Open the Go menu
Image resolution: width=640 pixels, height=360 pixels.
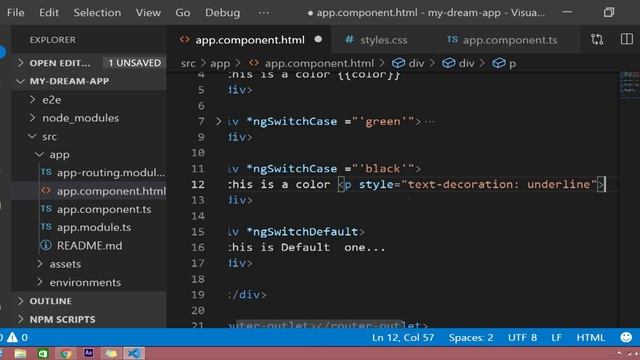click(182, 13)
